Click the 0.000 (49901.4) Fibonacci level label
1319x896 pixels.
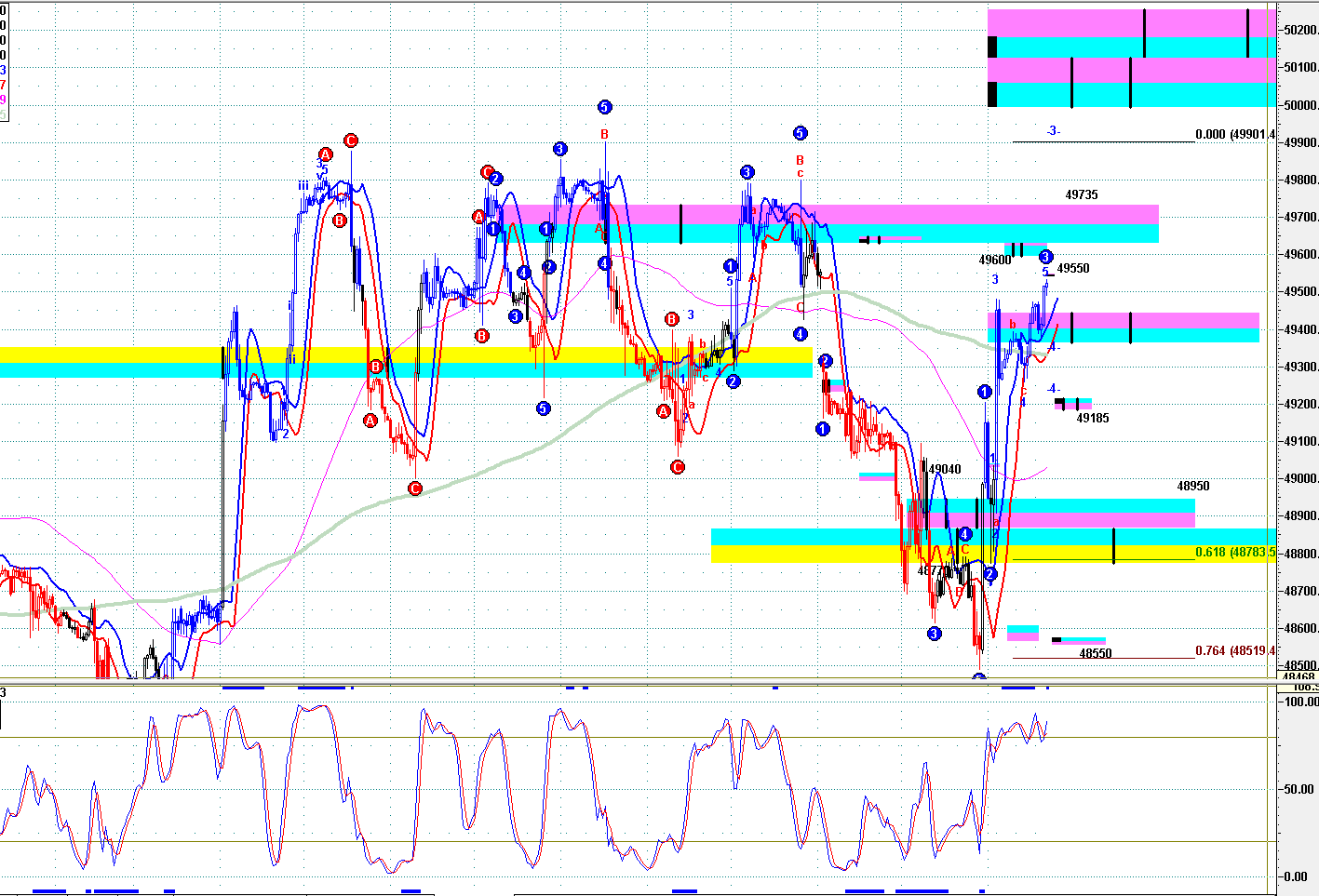coord(1234,134)
